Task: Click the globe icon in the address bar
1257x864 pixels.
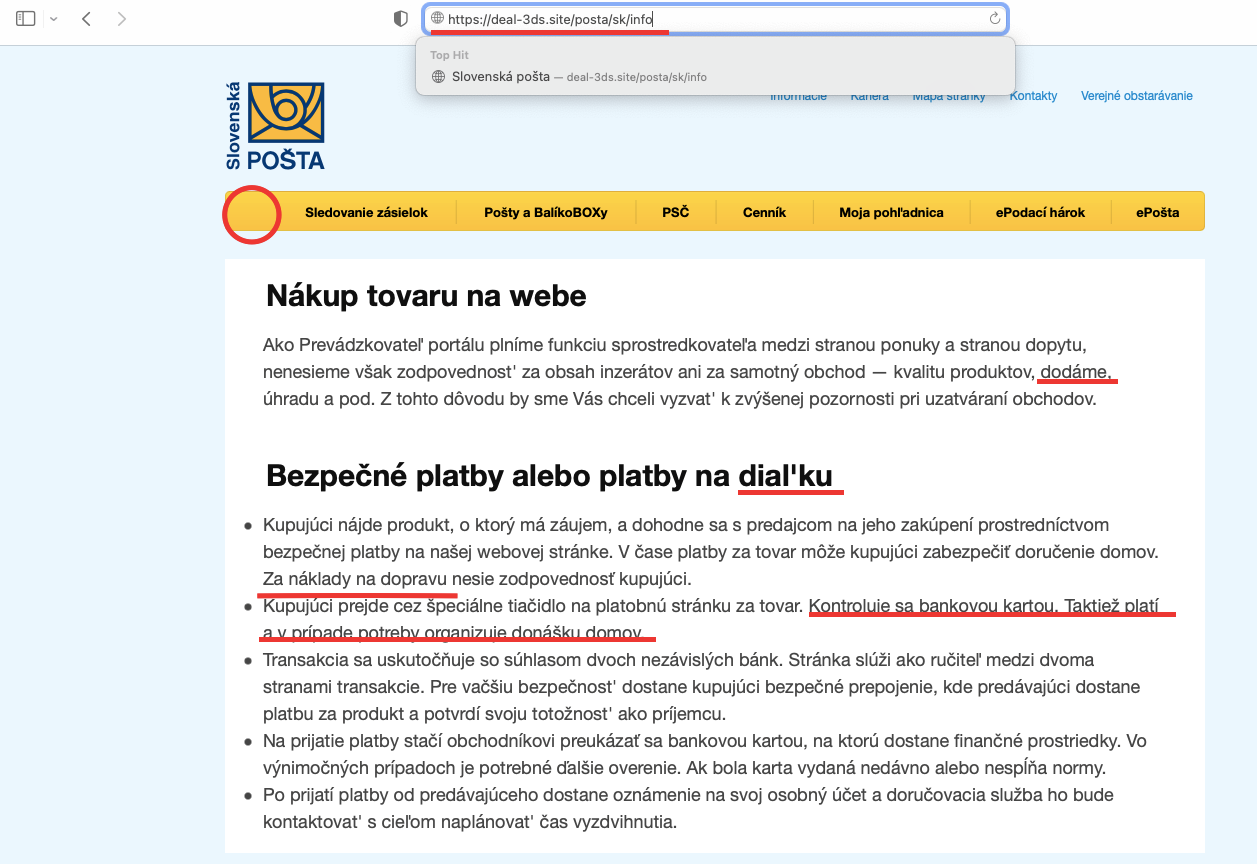Action: 437,18
